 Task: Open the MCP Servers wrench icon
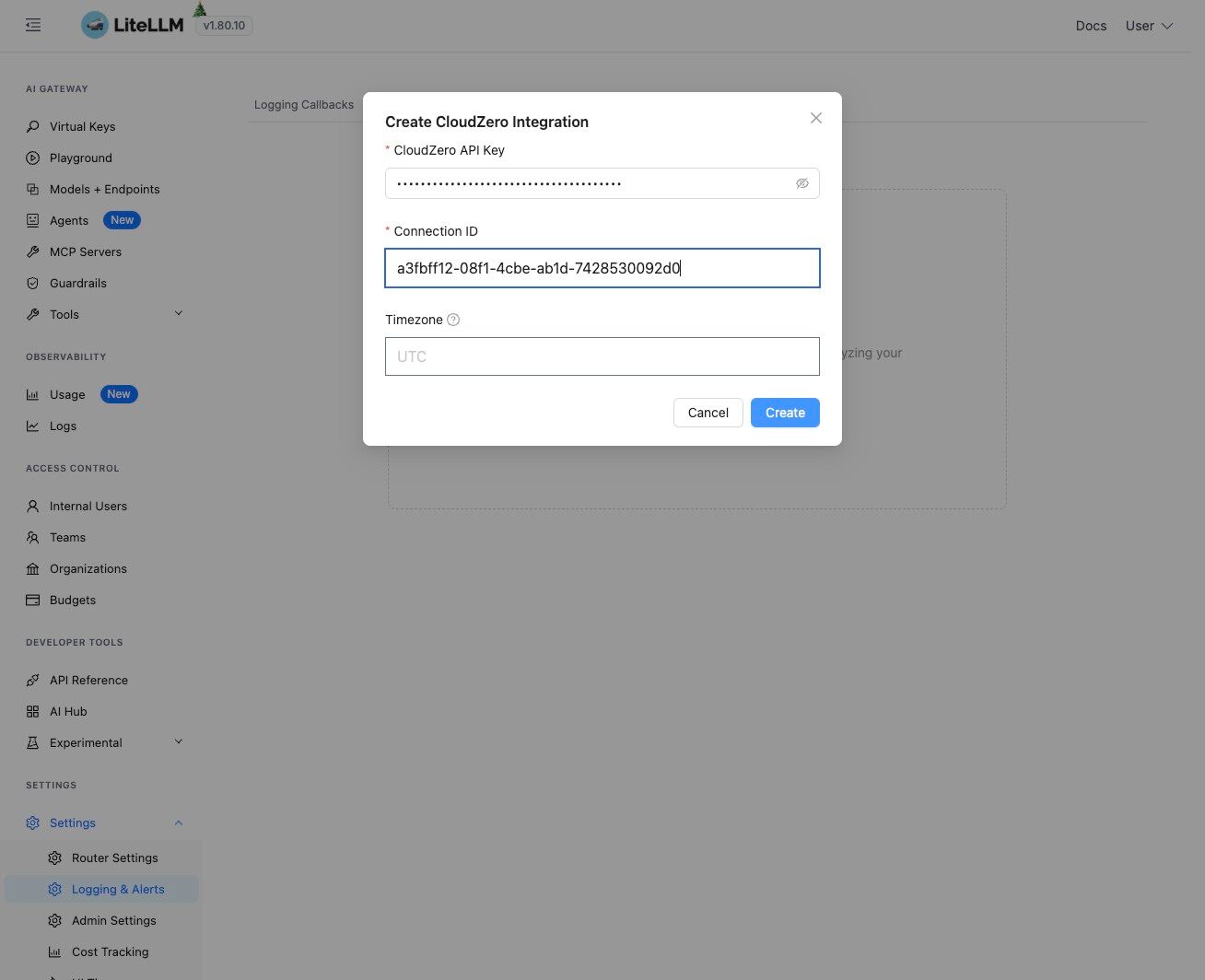click(33, 251)
